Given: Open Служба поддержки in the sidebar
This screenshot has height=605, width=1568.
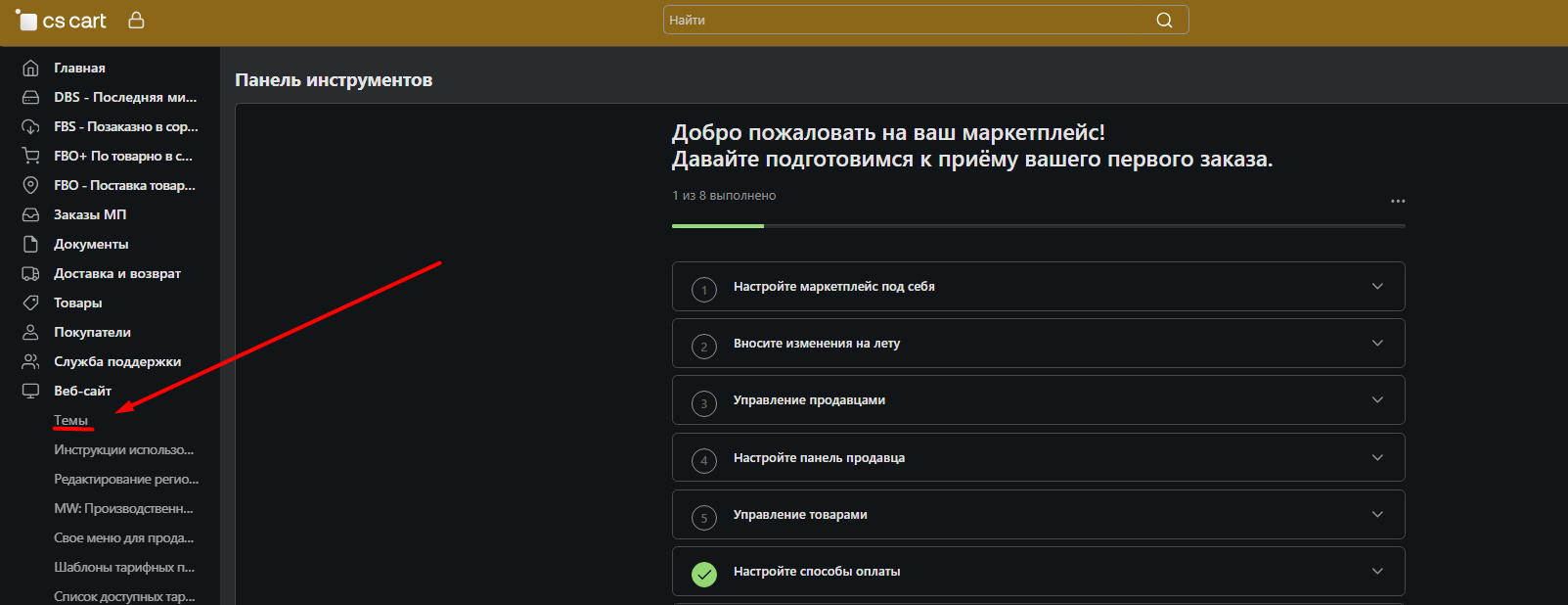Looking at the screenshot, I should tap(117, 361).
